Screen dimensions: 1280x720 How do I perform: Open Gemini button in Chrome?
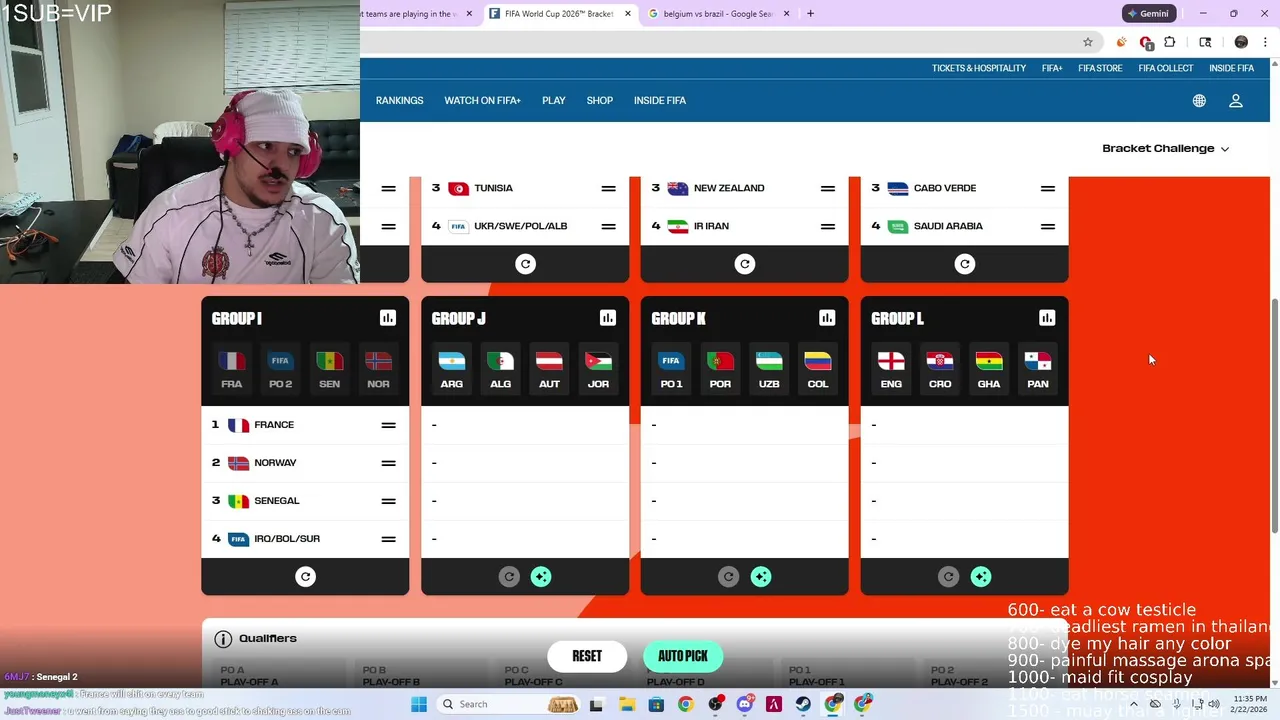tap(1148, 14)
